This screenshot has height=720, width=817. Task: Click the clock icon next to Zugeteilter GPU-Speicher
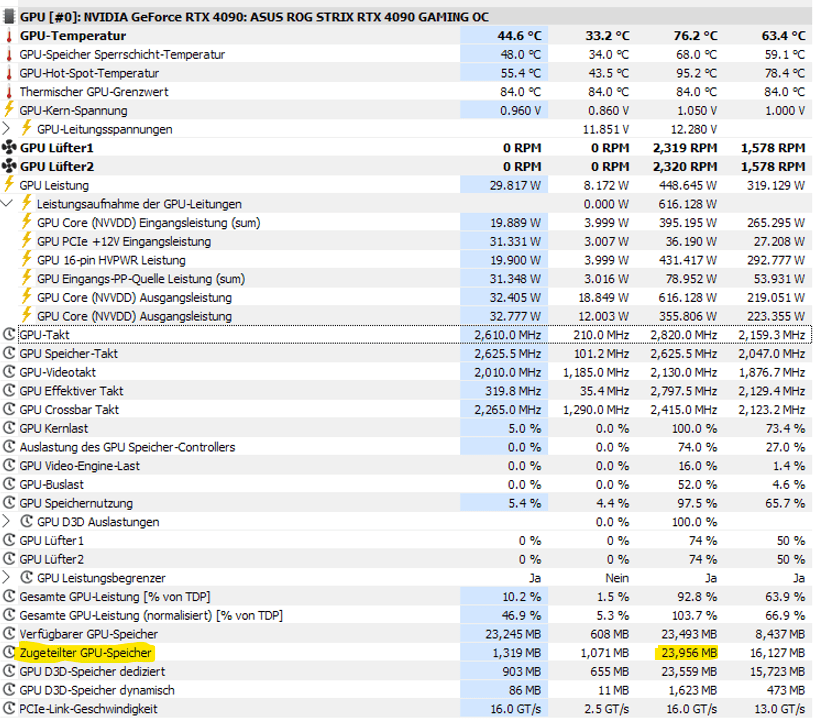click(x=9, y=652)
